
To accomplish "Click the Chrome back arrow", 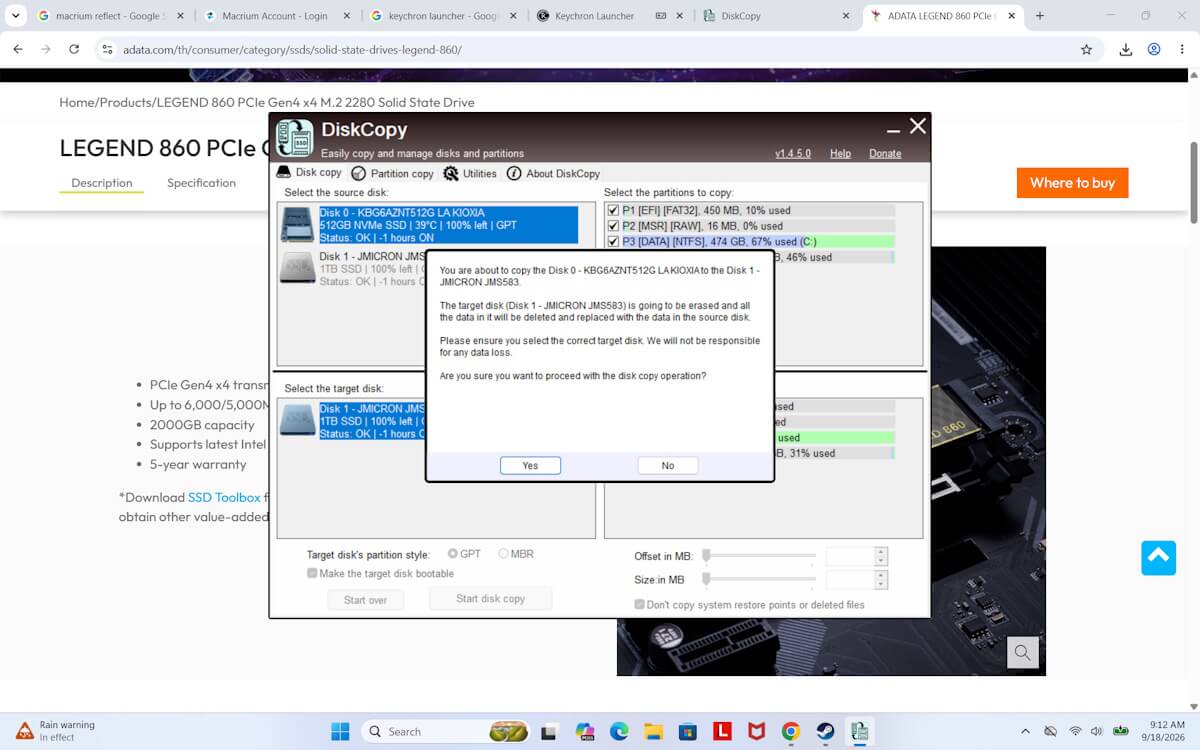I will pos(18,49).
